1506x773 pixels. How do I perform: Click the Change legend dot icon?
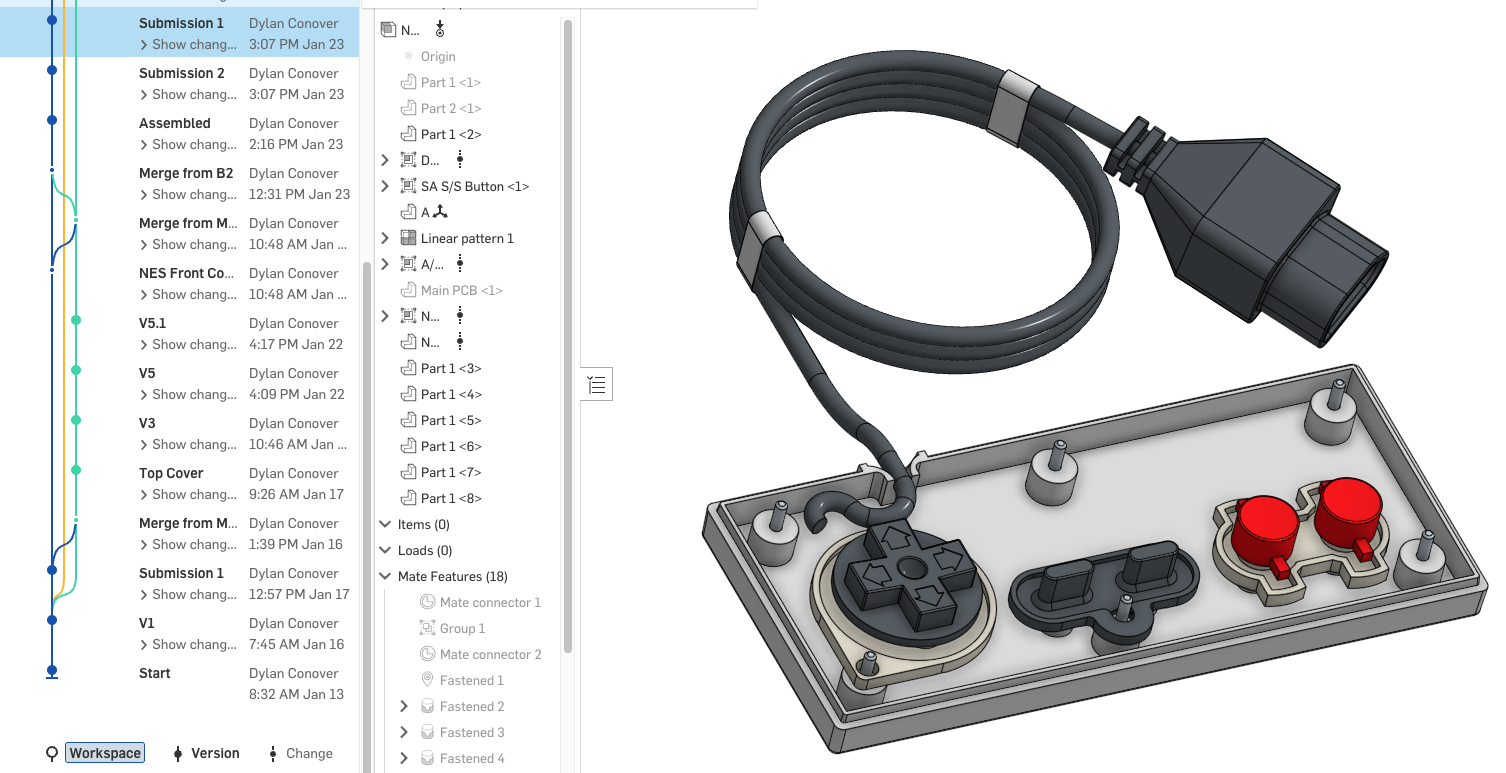(x=273, y=754)
